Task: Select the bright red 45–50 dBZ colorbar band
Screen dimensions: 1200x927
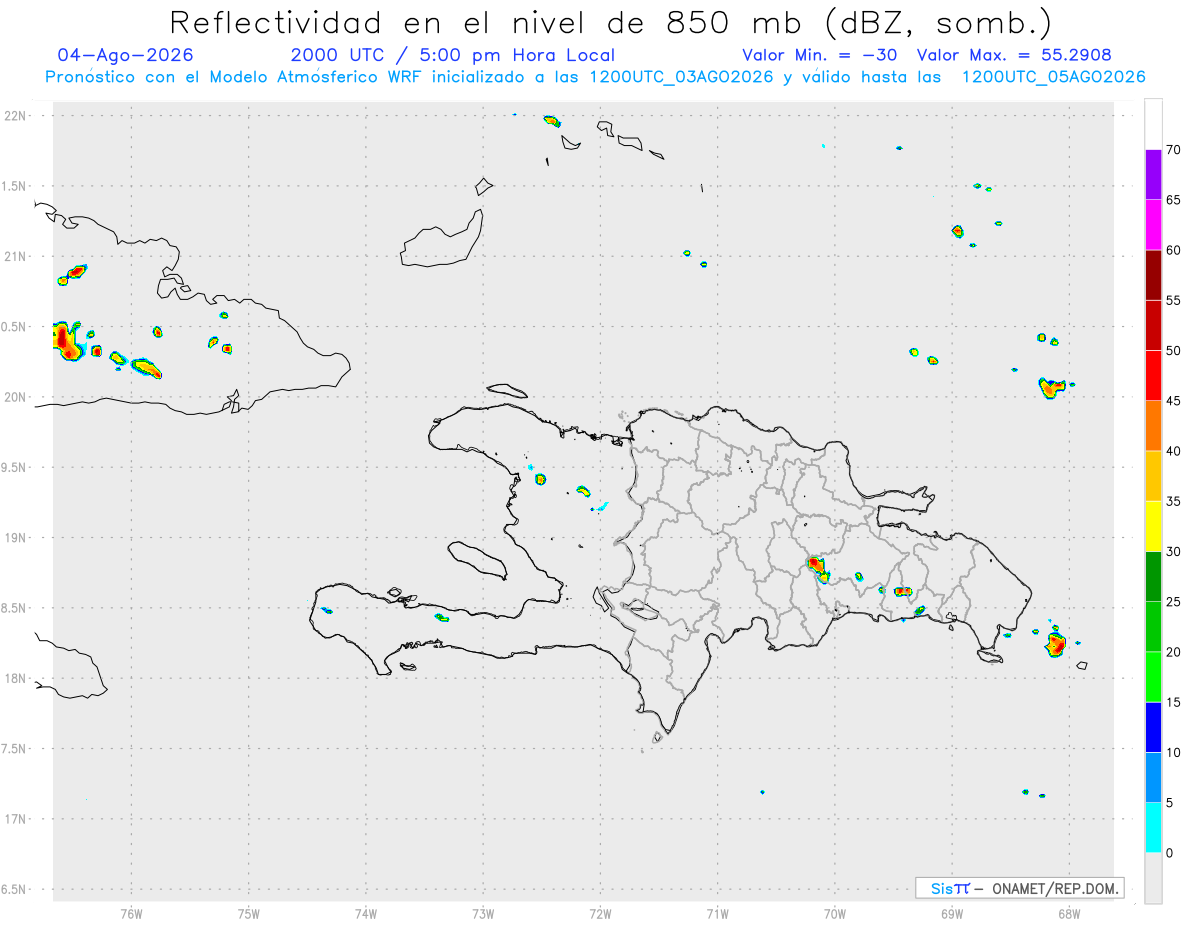Action: click(1153, 376)
